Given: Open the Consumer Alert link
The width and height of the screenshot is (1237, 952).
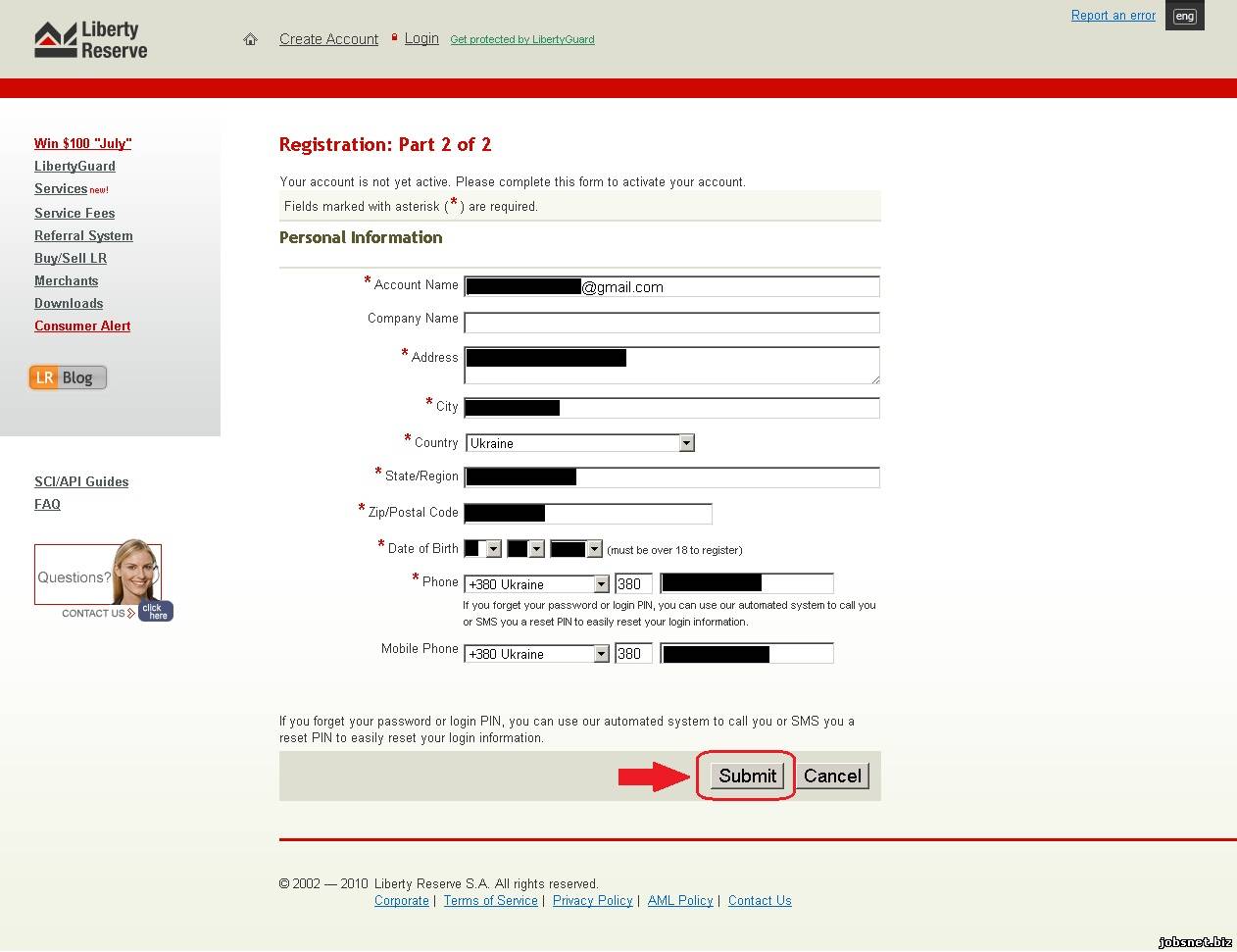Looking at the screenshot, I should coord(82,326).
